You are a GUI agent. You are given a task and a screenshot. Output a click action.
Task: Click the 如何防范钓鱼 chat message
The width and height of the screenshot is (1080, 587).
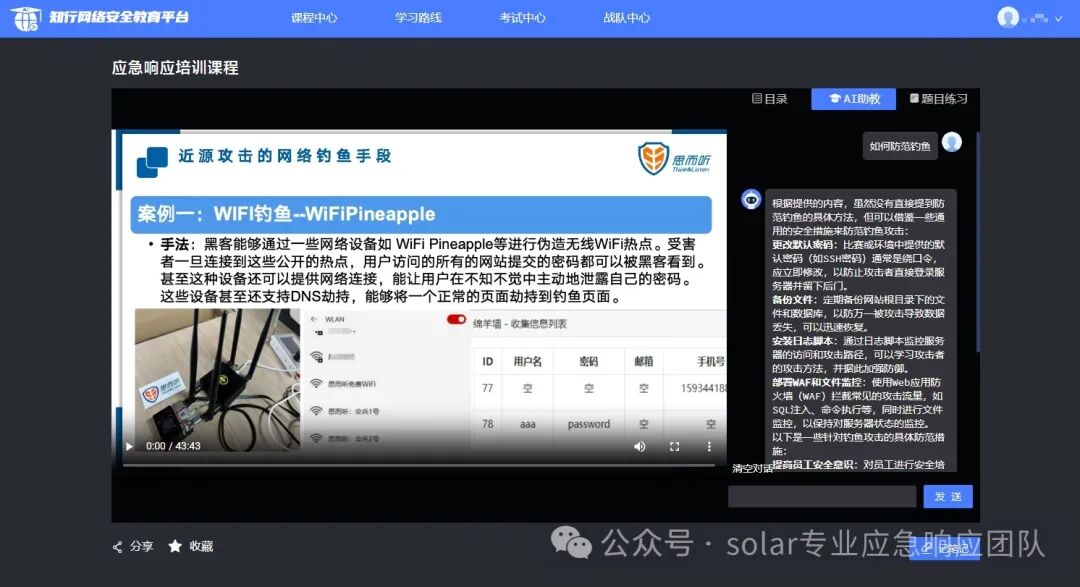pos(900,146)
